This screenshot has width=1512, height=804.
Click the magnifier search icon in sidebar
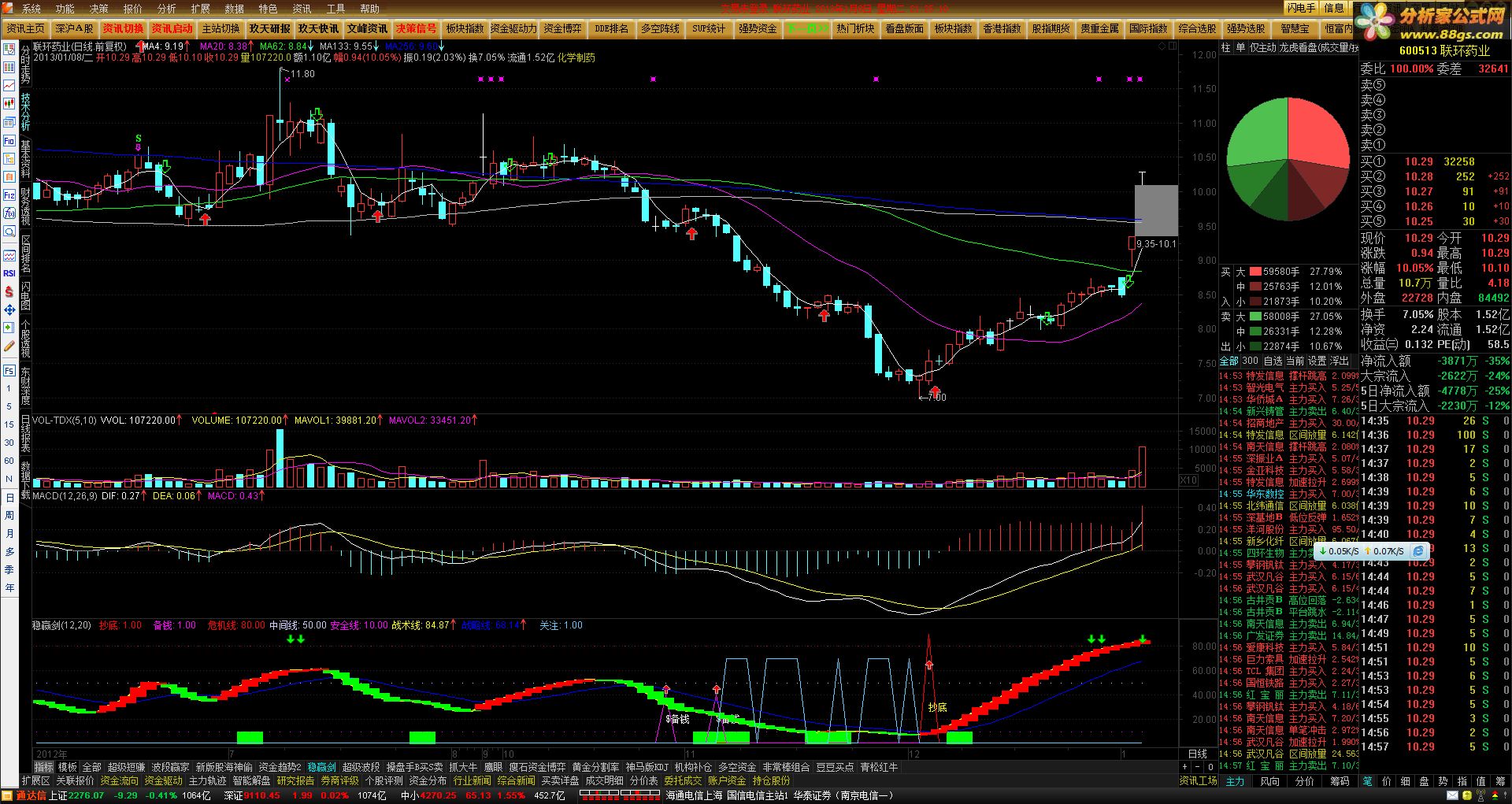pyautogui.click(x=9, y=232)
